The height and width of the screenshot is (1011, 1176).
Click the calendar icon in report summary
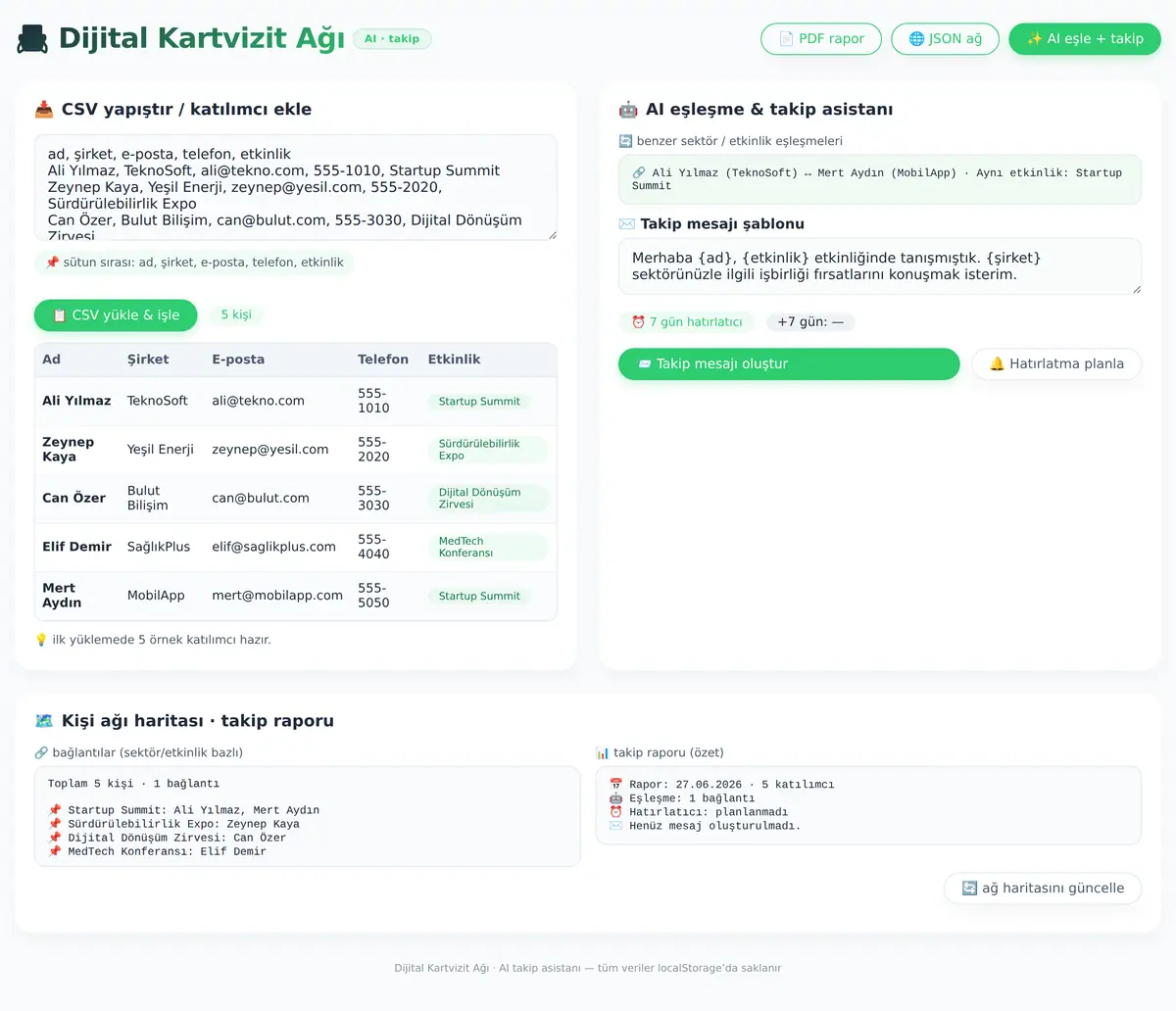click(x=615, y=785)
